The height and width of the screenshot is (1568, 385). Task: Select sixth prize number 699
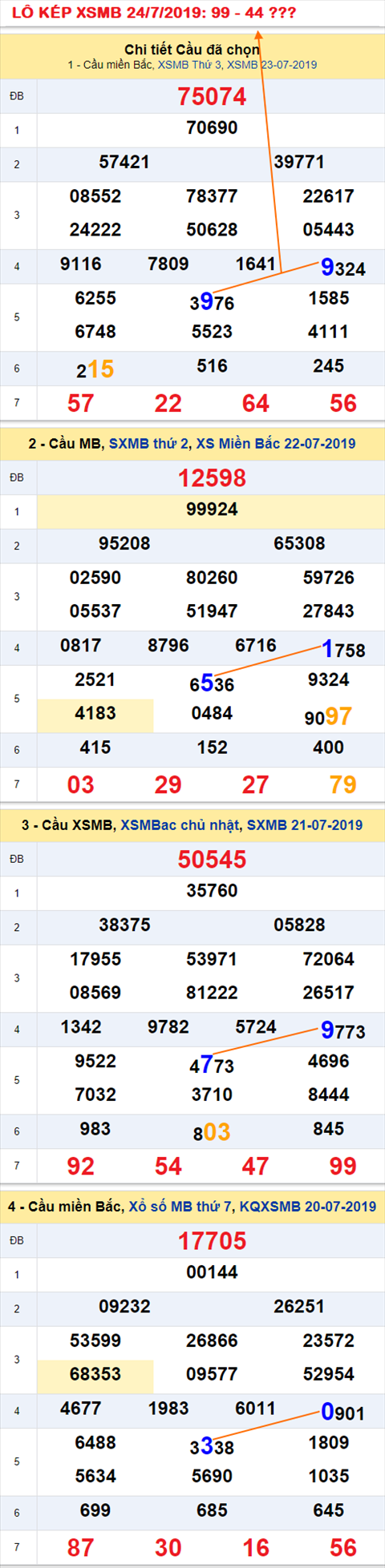tap(95, 1510)
